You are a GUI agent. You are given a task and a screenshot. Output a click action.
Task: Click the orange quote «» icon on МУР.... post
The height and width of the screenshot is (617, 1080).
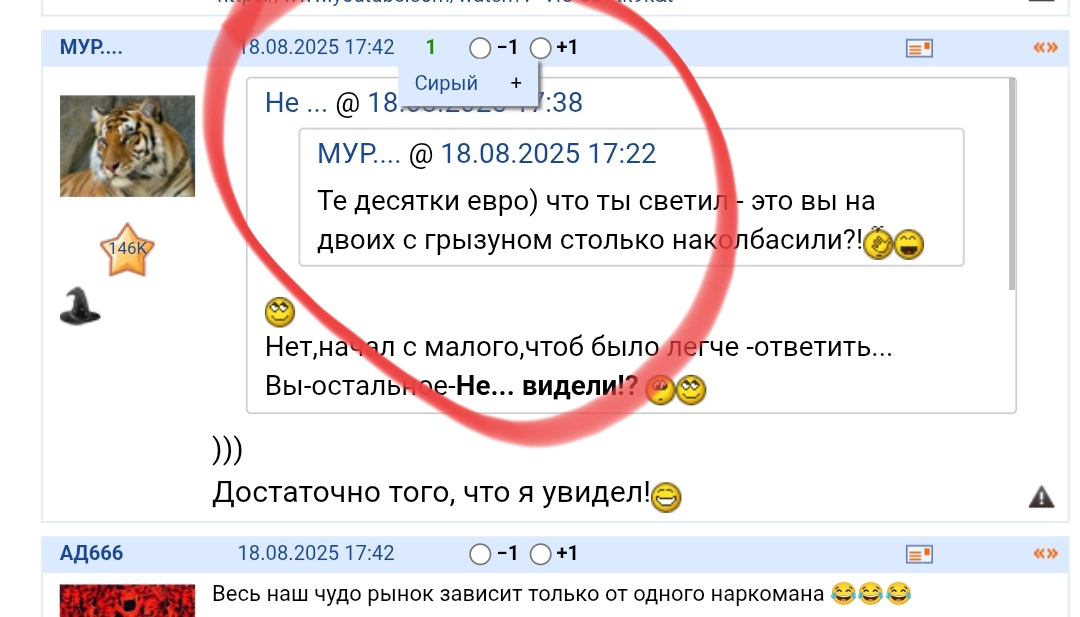click(x=1046, y=48)
